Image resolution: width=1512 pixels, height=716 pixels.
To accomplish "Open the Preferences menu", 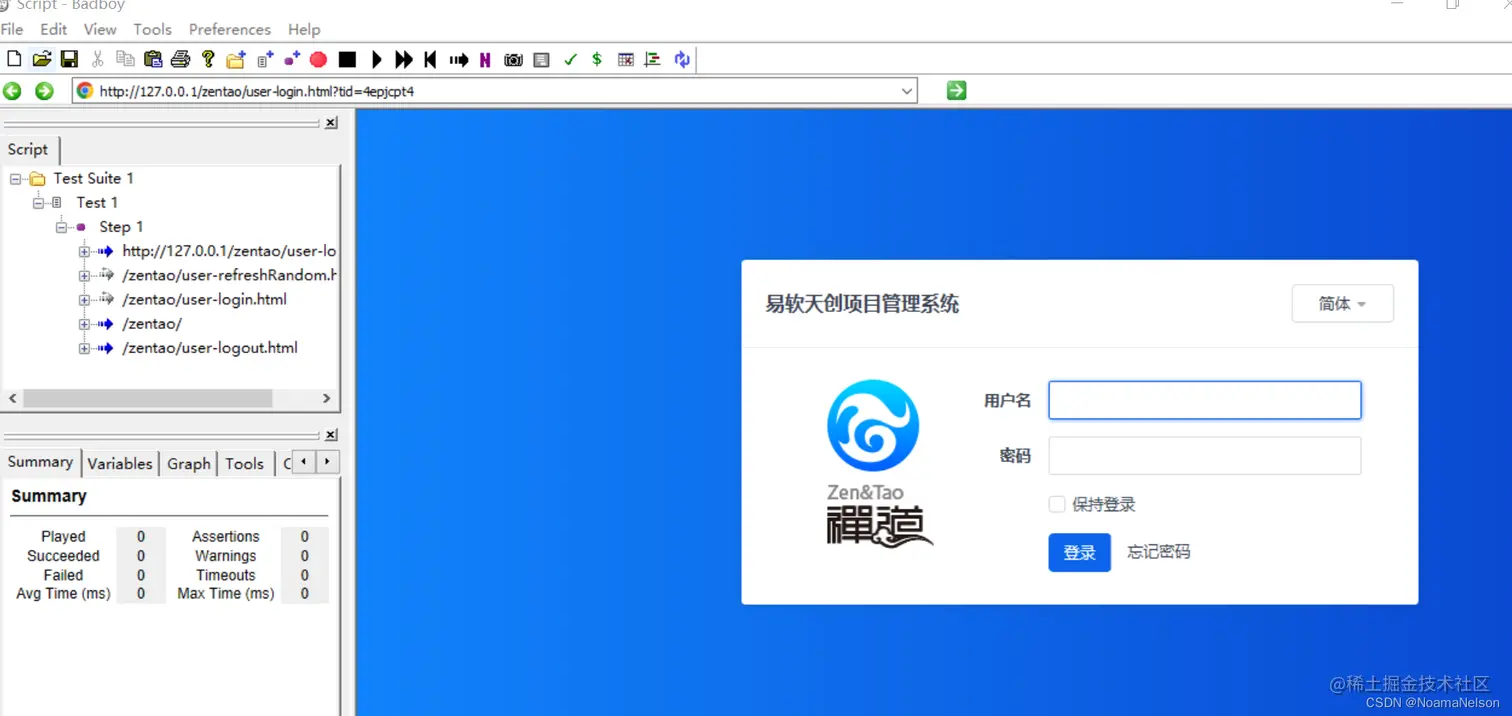I will tap(229, 29).
